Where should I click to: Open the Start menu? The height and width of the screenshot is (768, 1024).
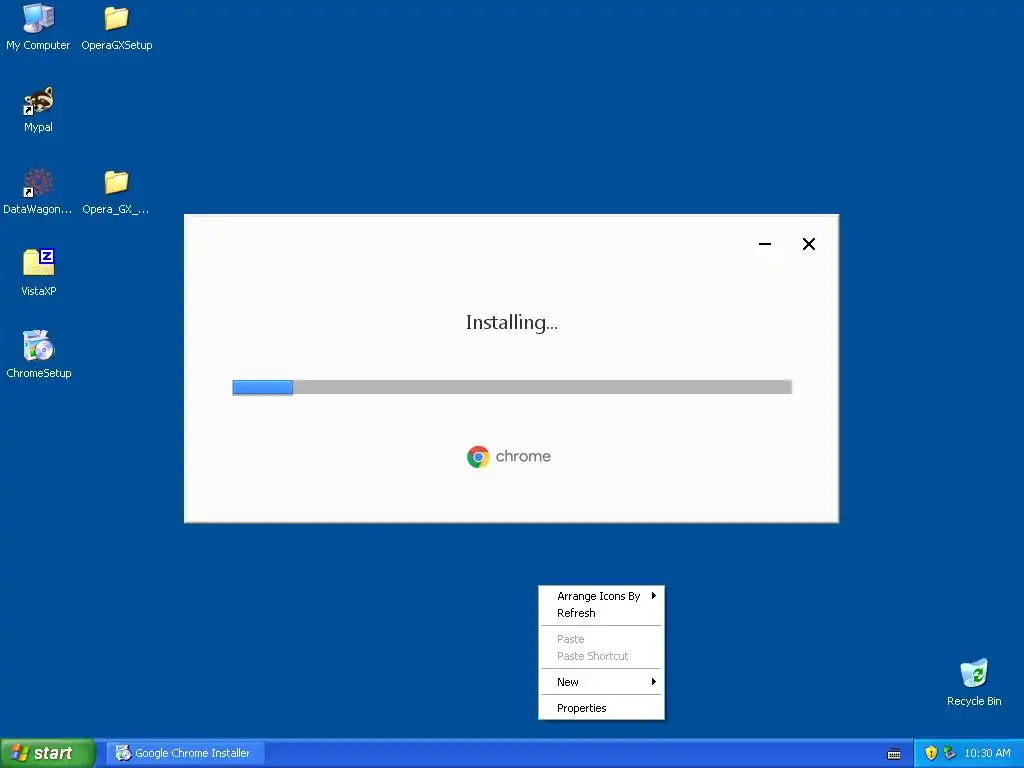pyautogui.click(x=48, y=753)
